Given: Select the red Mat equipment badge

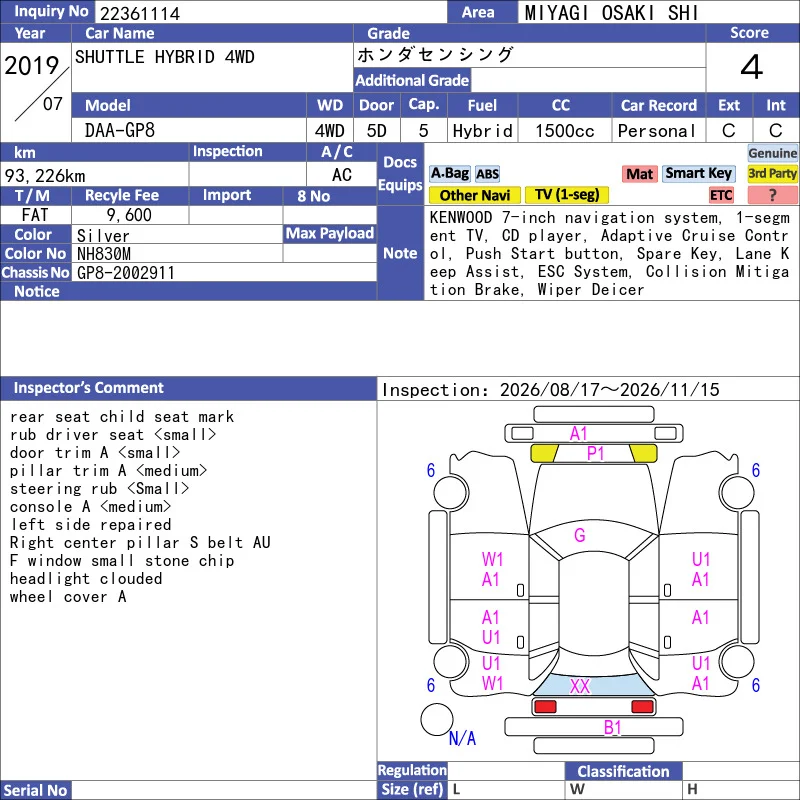Looking at the screenshot, I should pyautogui.click(x=640, y=174).
